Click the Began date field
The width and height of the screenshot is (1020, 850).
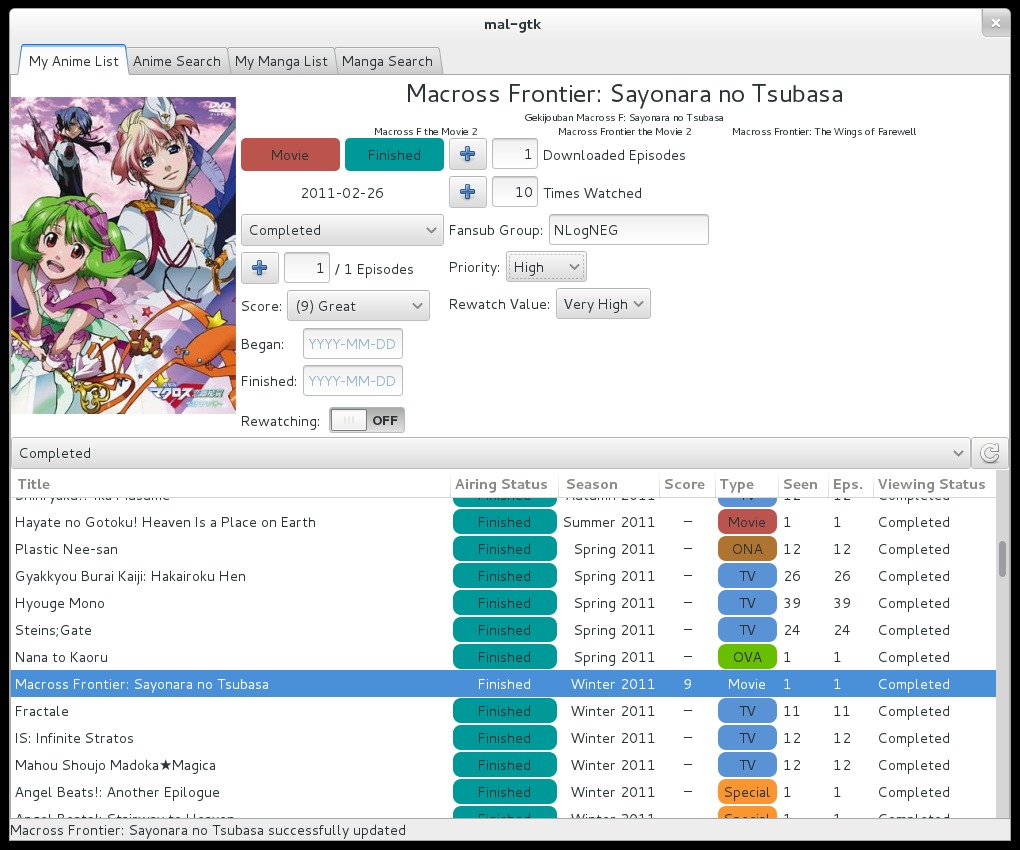click(x=353, y=344)
